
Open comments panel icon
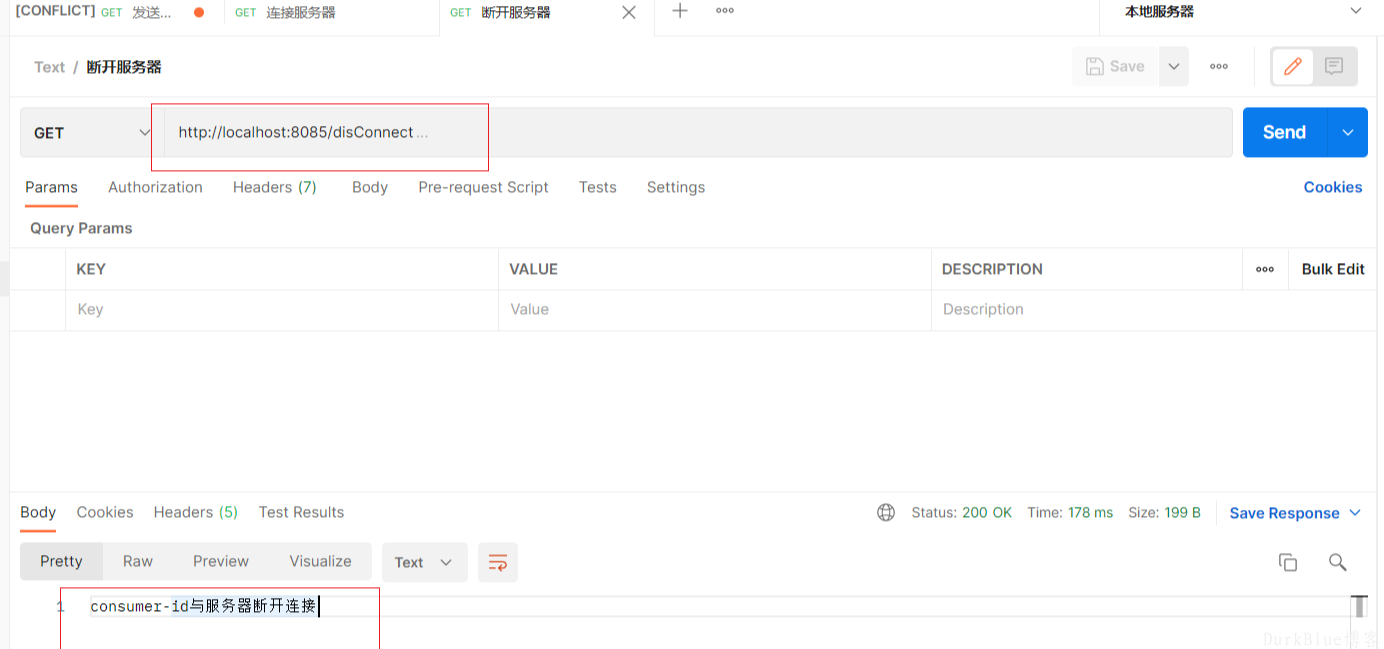[x=1334, y=66]
